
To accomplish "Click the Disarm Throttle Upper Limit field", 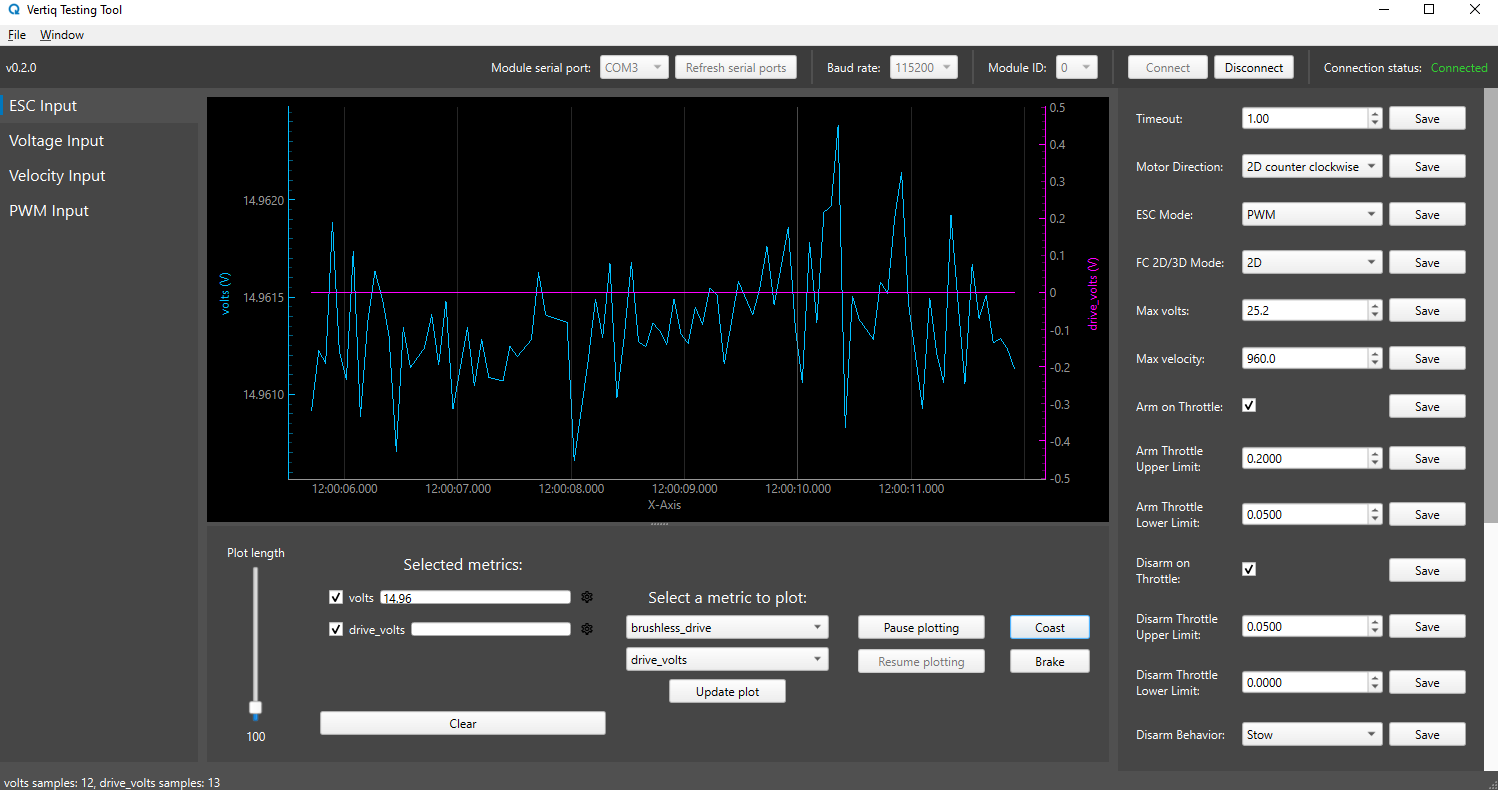I will [x=1305, y=627].
